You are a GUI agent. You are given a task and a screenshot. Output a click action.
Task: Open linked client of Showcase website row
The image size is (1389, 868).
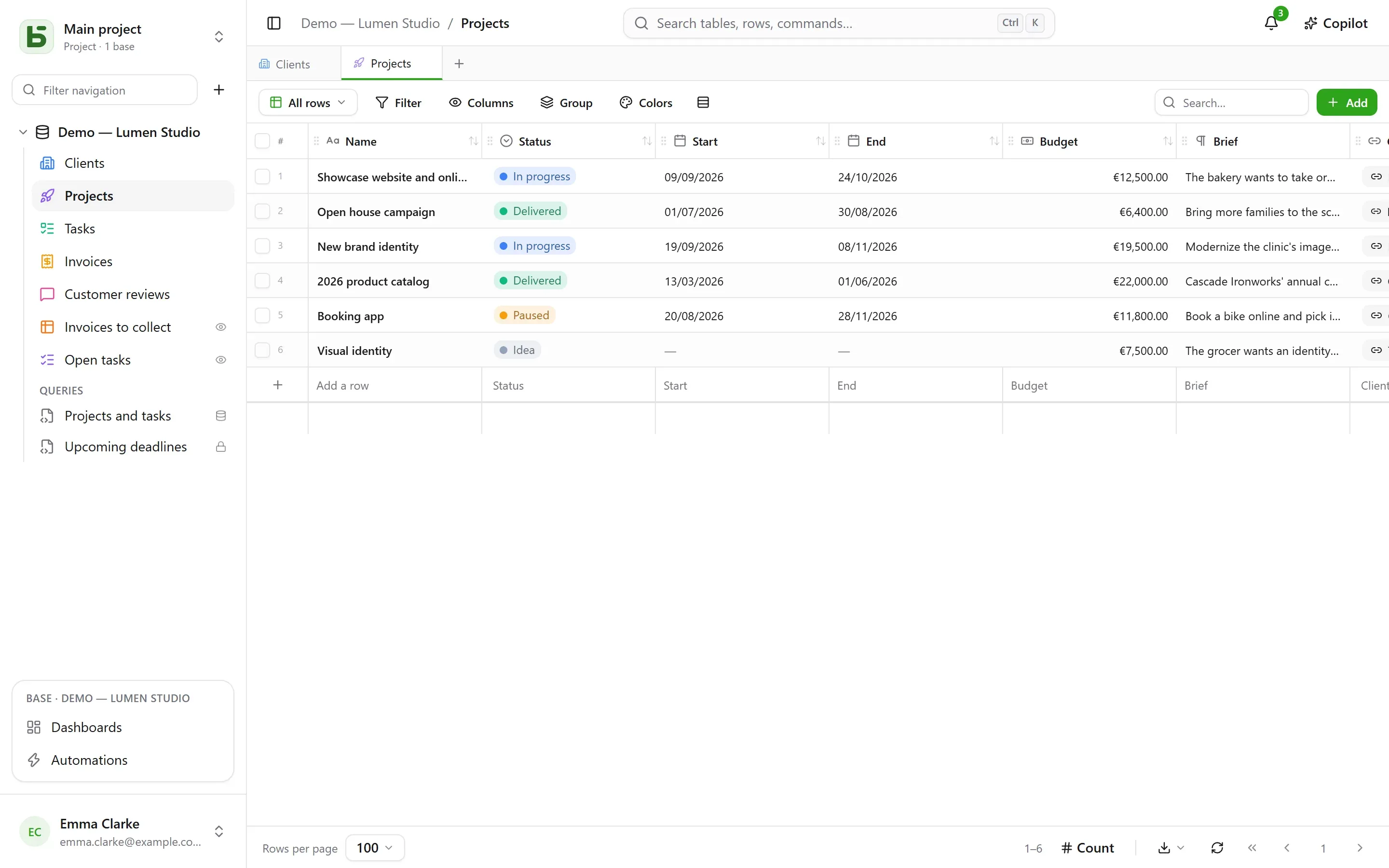pos(1376,177)
